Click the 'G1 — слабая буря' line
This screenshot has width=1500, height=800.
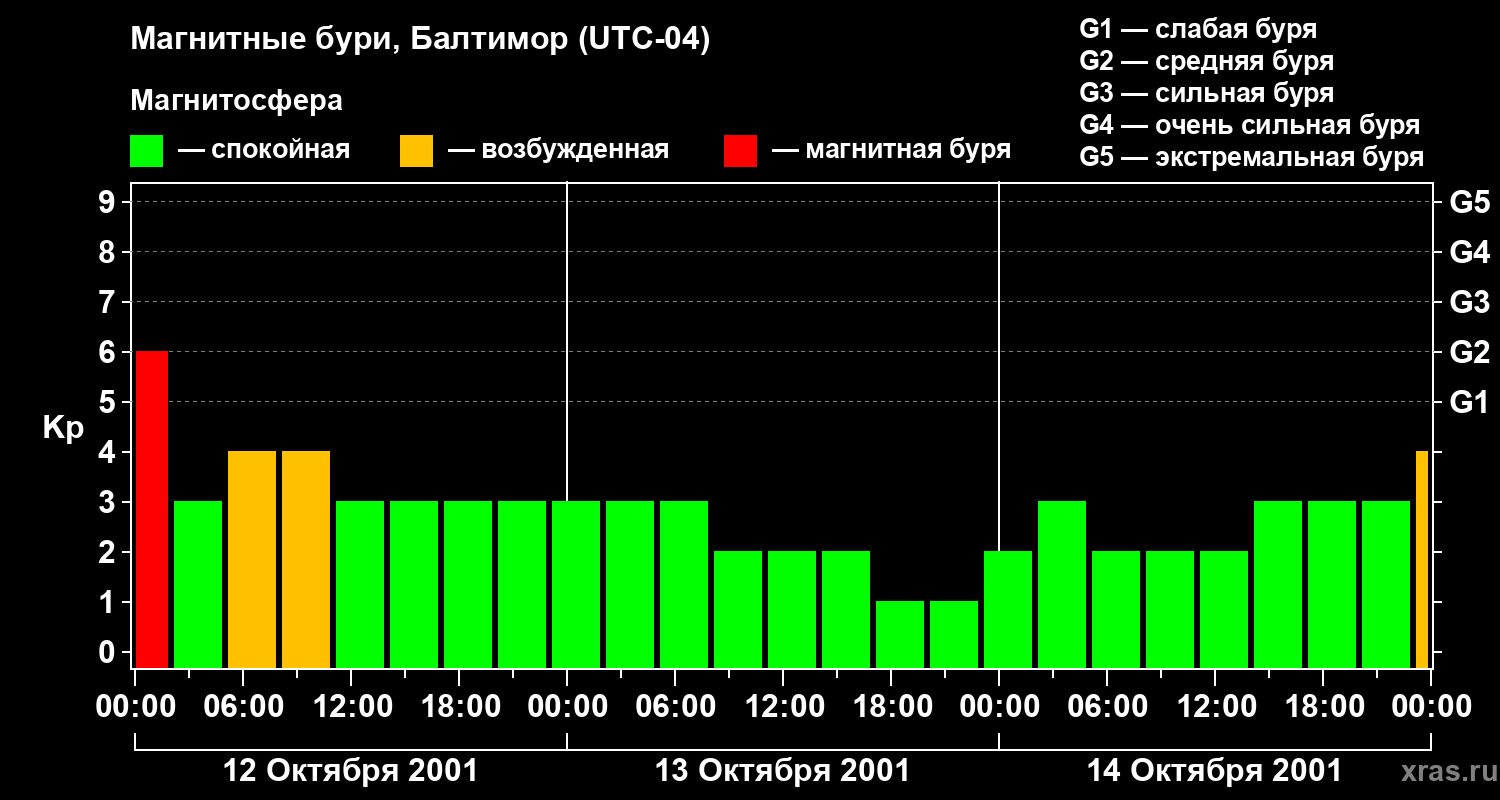pos(1198,29)
